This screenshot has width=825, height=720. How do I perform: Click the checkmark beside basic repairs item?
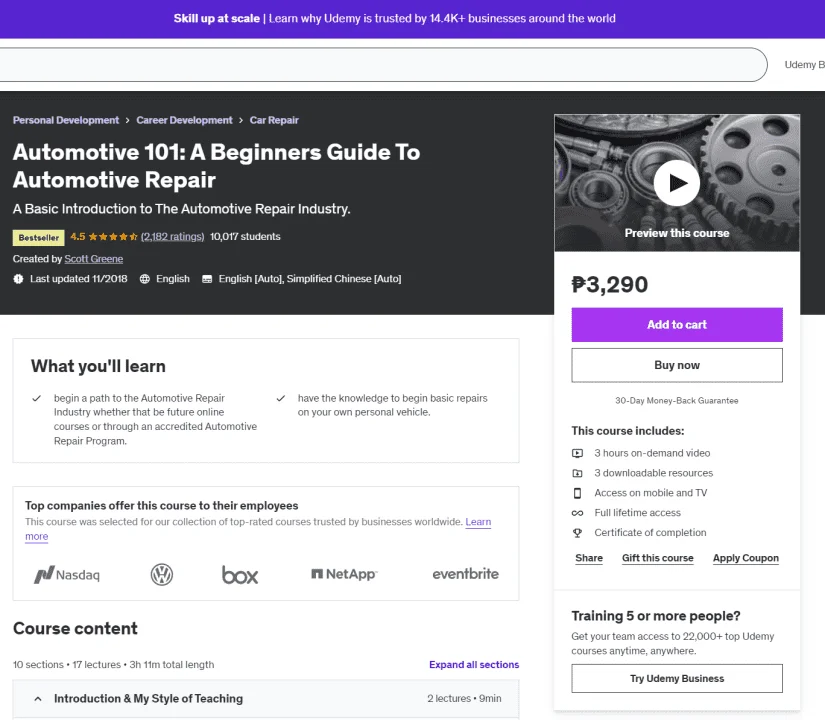click(280, 398)
